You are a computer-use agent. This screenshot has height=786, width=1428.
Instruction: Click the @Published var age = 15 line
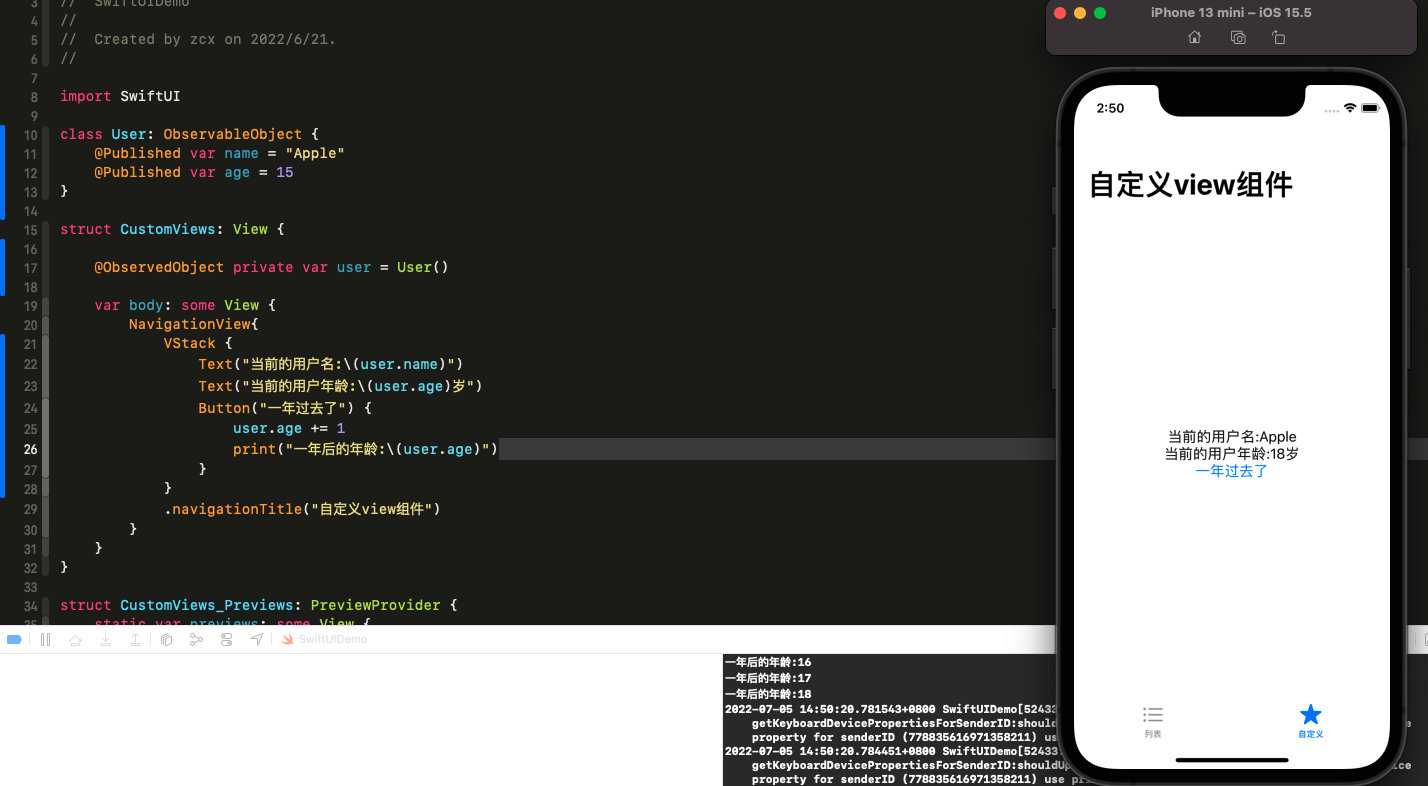194,172
